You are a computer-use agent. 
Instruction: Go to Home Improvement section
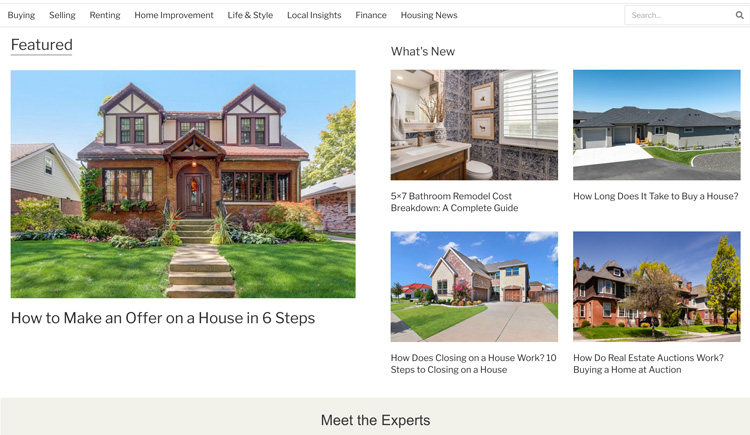pos(174,15)
